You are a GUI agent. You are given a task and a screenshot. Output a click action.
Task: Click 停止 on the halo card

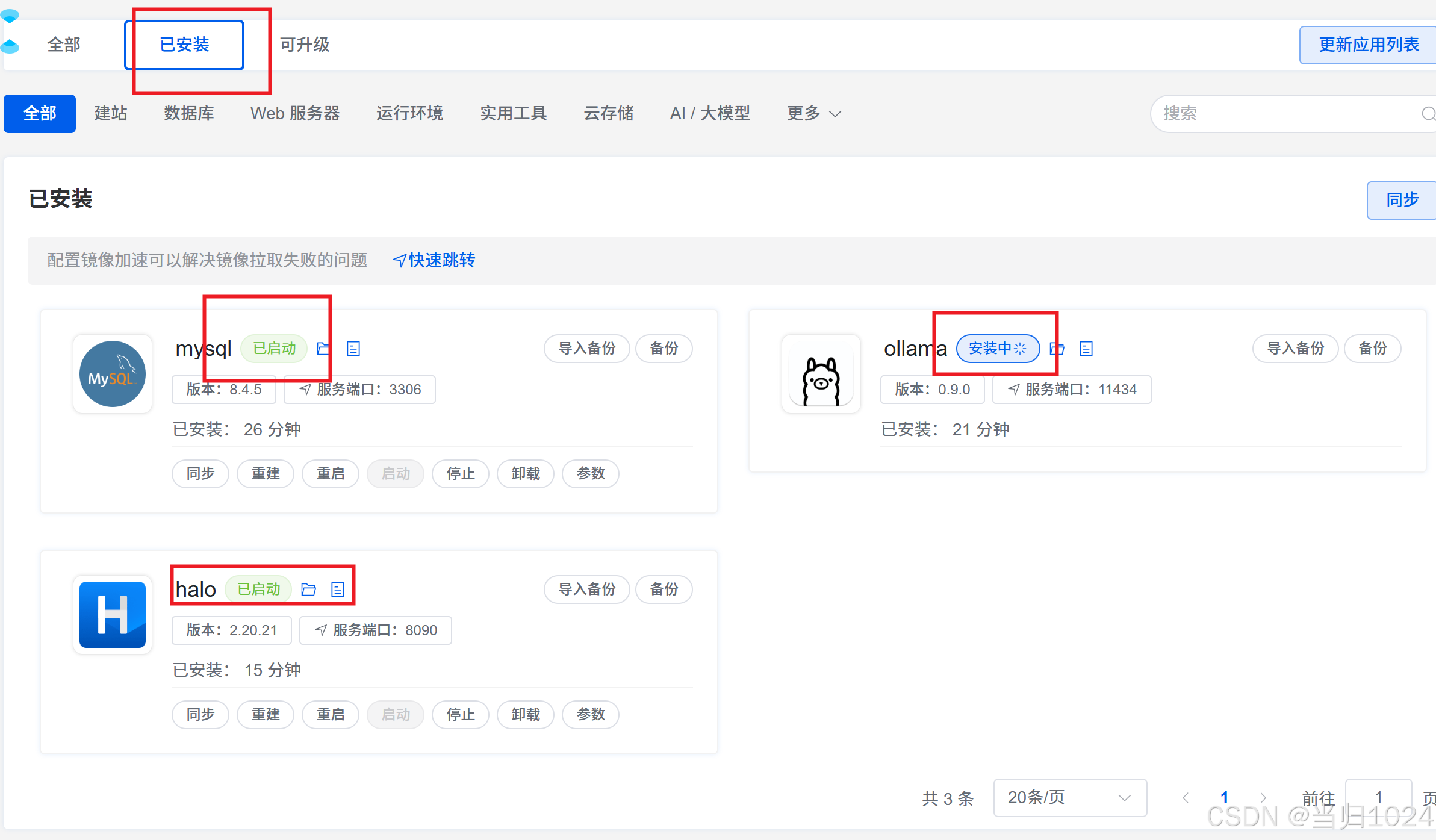tap(461, 715)
